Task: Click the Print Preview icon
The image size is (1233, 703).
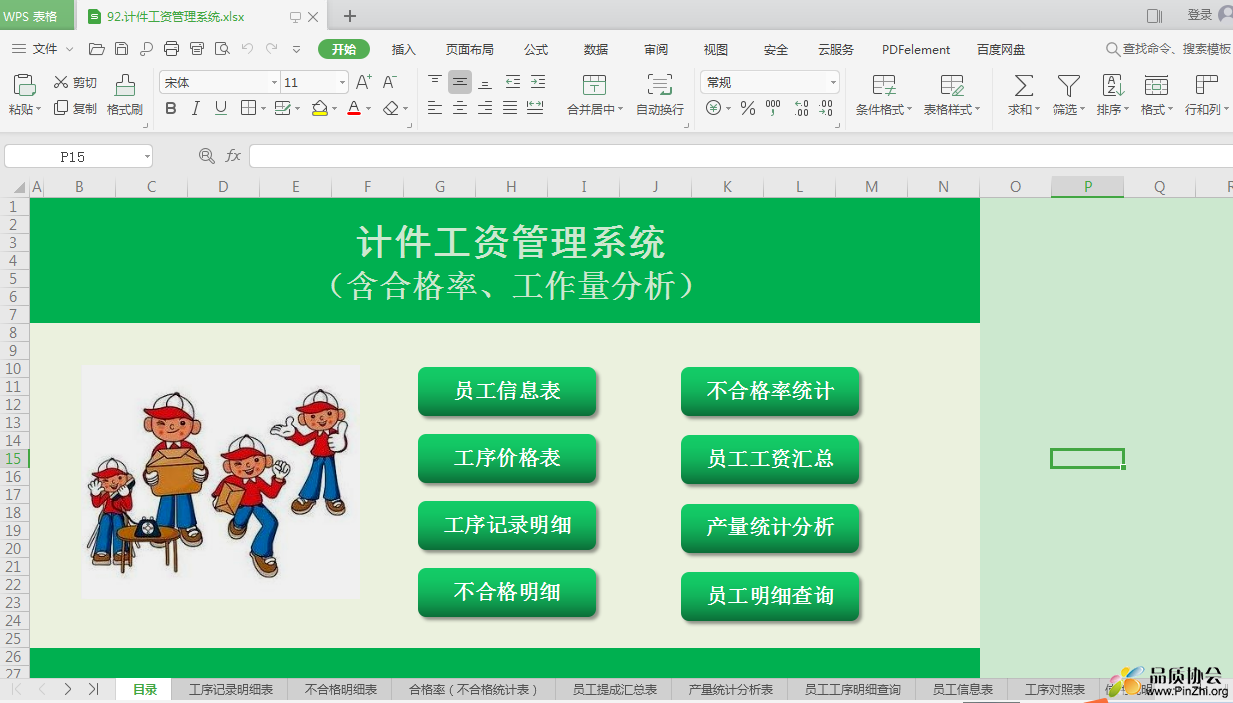Action: click(222, 49)
